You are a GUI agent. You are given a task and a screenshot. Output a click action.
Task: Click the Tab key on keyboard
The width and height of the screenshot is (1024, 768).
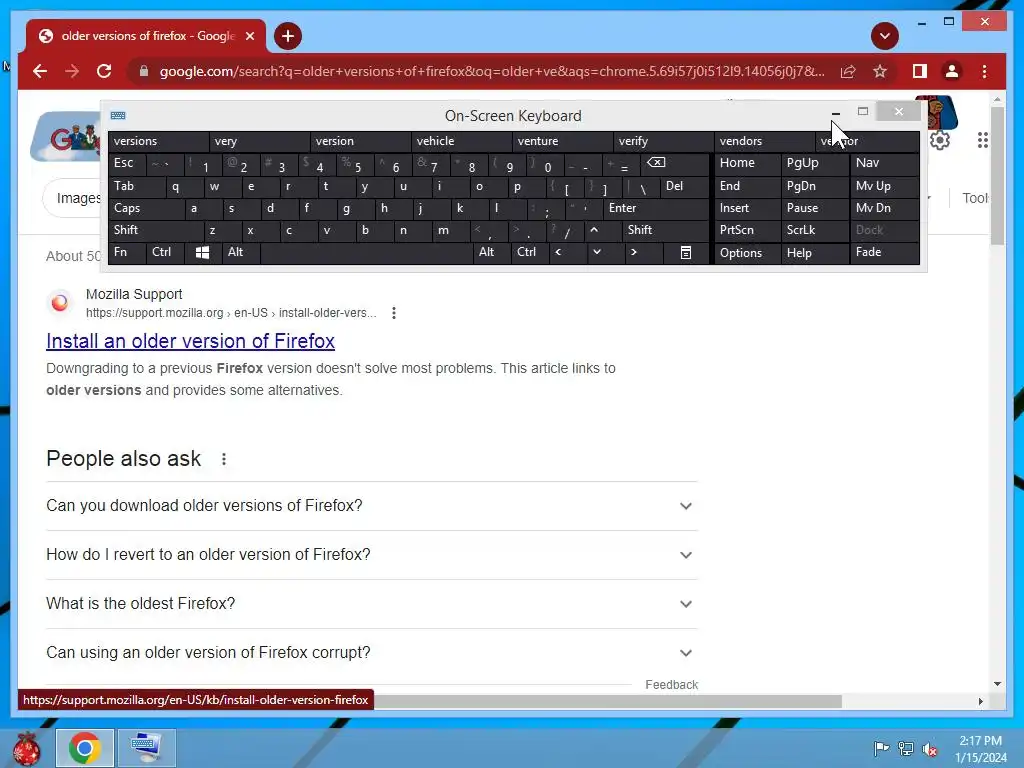136,186
